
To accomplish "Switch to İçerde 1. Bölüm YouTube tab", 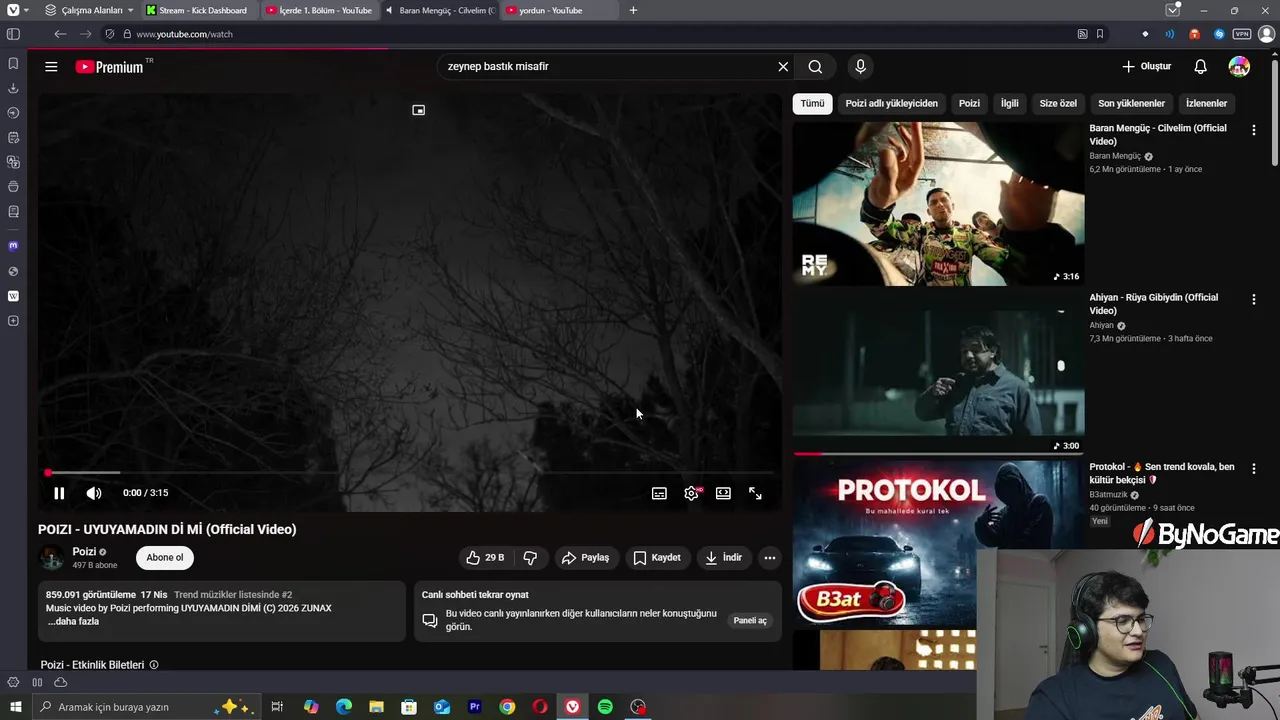I will click(x=320, y=10).
